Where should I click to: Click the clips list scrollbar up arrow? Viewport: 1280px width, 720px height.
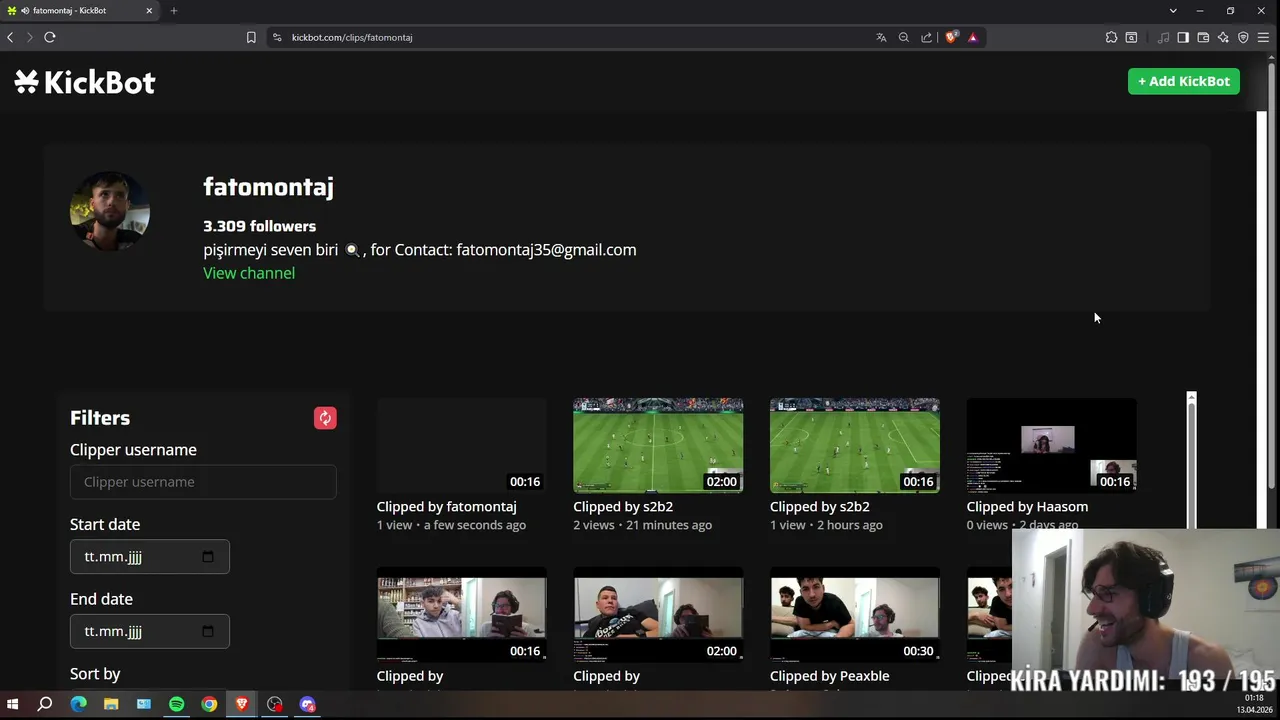pyautogui.click(x=1191, y=398)
